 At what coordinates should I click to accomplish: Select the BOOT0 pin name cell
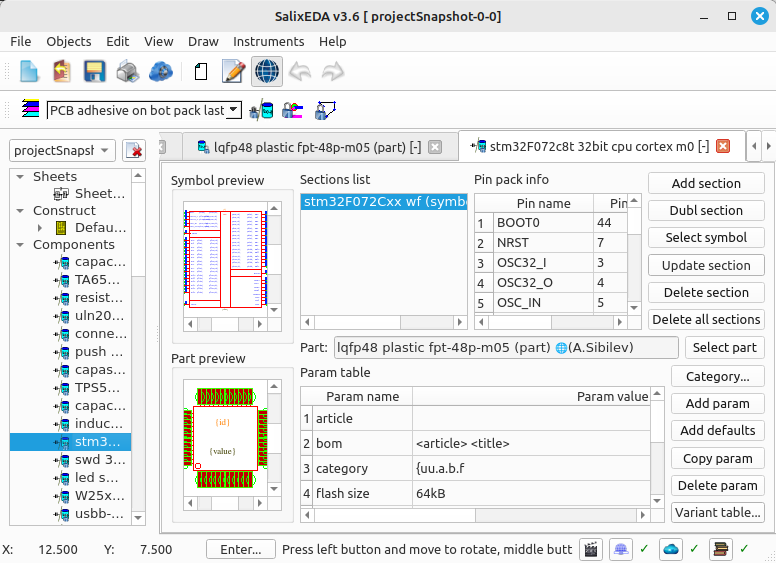(x=543, y=223)
